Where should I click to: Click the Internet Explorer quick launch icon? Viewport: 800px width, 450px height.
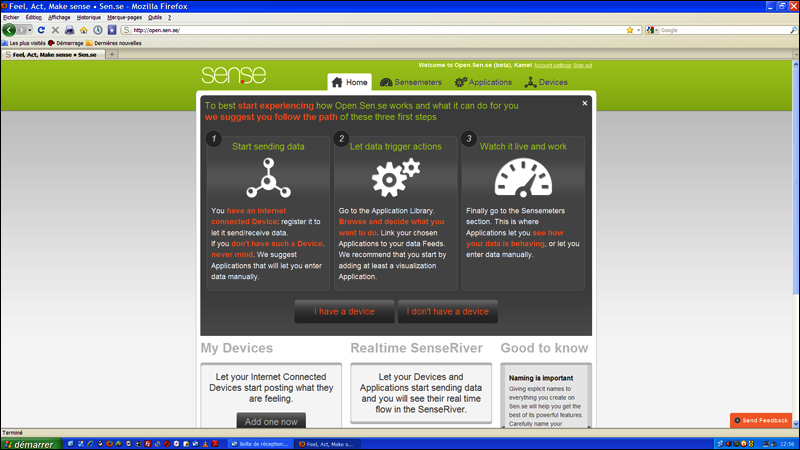90,444
